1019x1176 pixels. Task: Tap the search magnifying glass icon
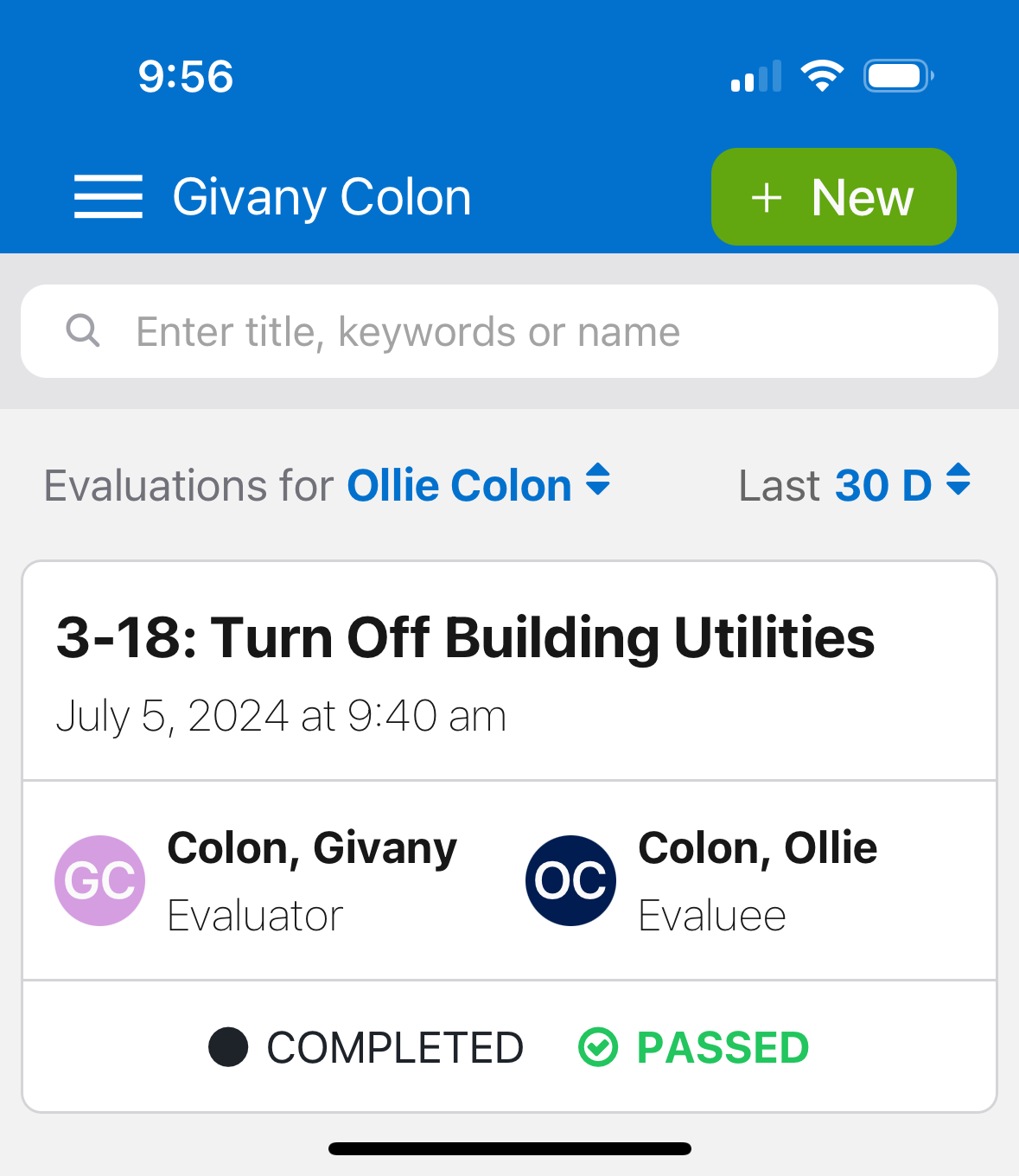click(x=83, y=331)
